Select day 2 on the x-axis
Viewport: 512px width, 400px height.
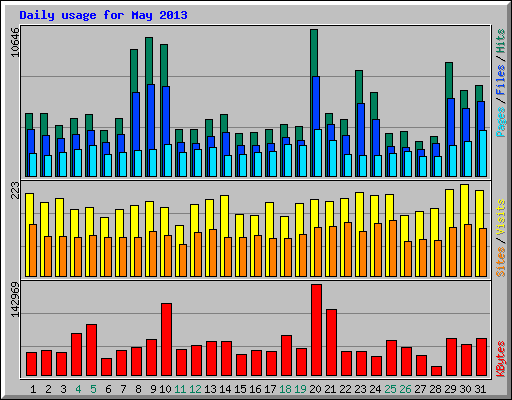[48, 389]
